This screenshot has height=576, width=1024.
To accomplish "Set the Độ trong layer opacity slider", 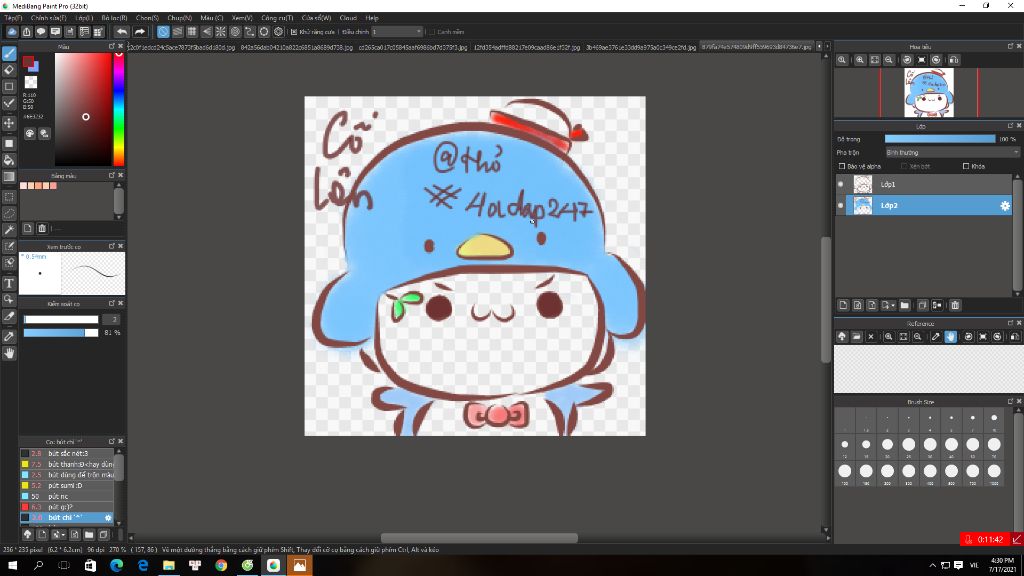I will click(x=940, y=139).
